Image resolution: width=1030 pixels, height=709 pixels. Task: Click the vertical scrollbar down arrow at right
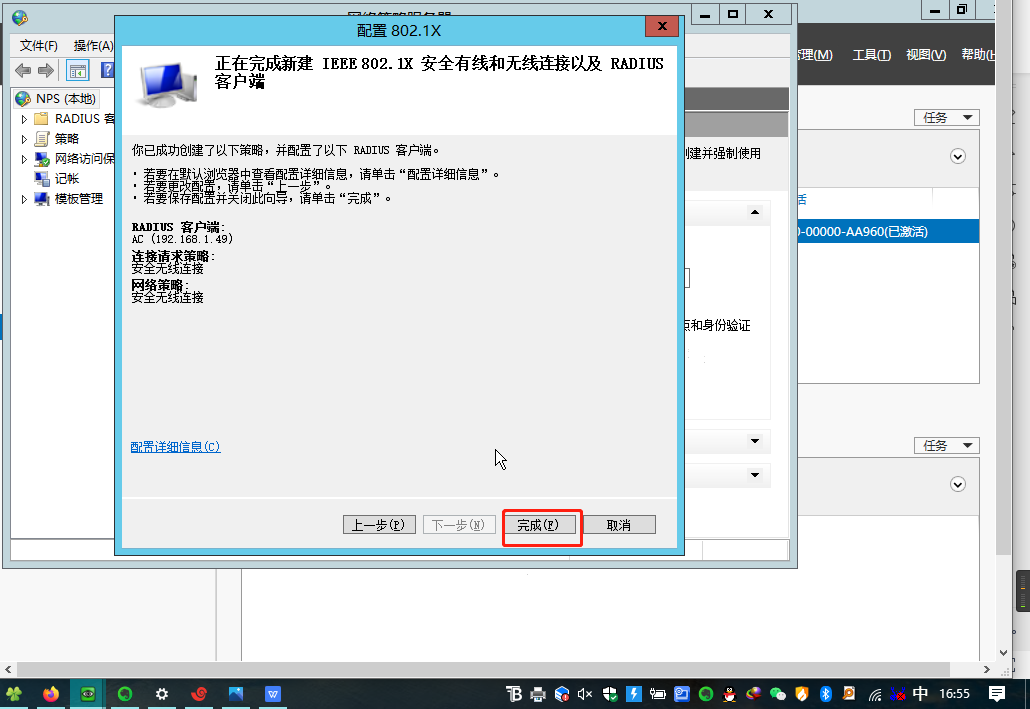[x=1003, y=652]
